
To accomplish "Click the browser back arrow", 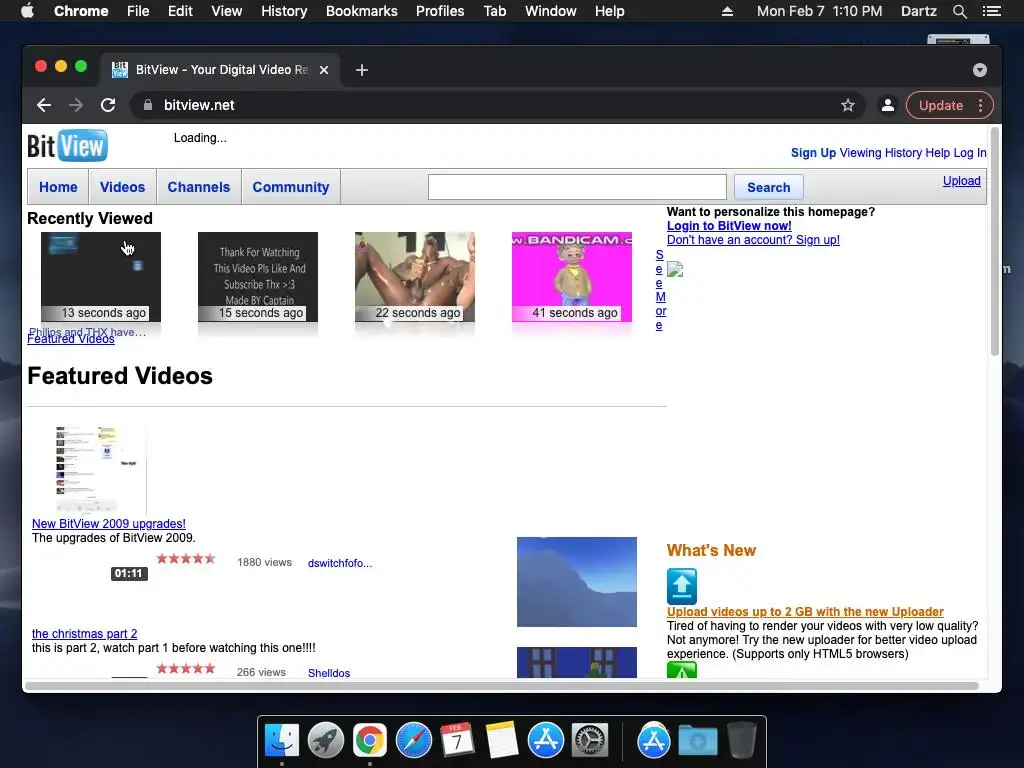I will click(44, 105).
